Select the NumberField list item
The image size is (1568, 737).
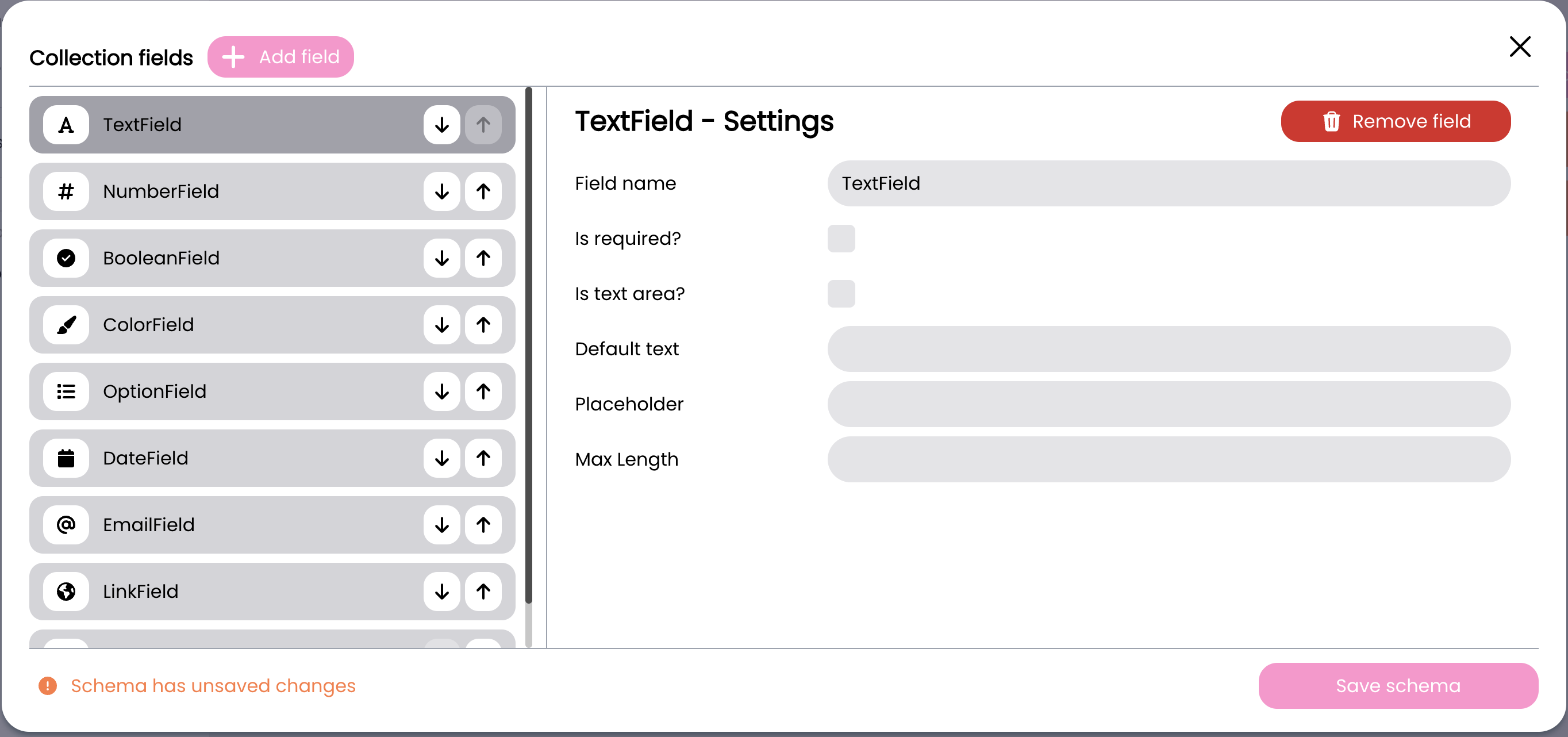pos(244,191)
